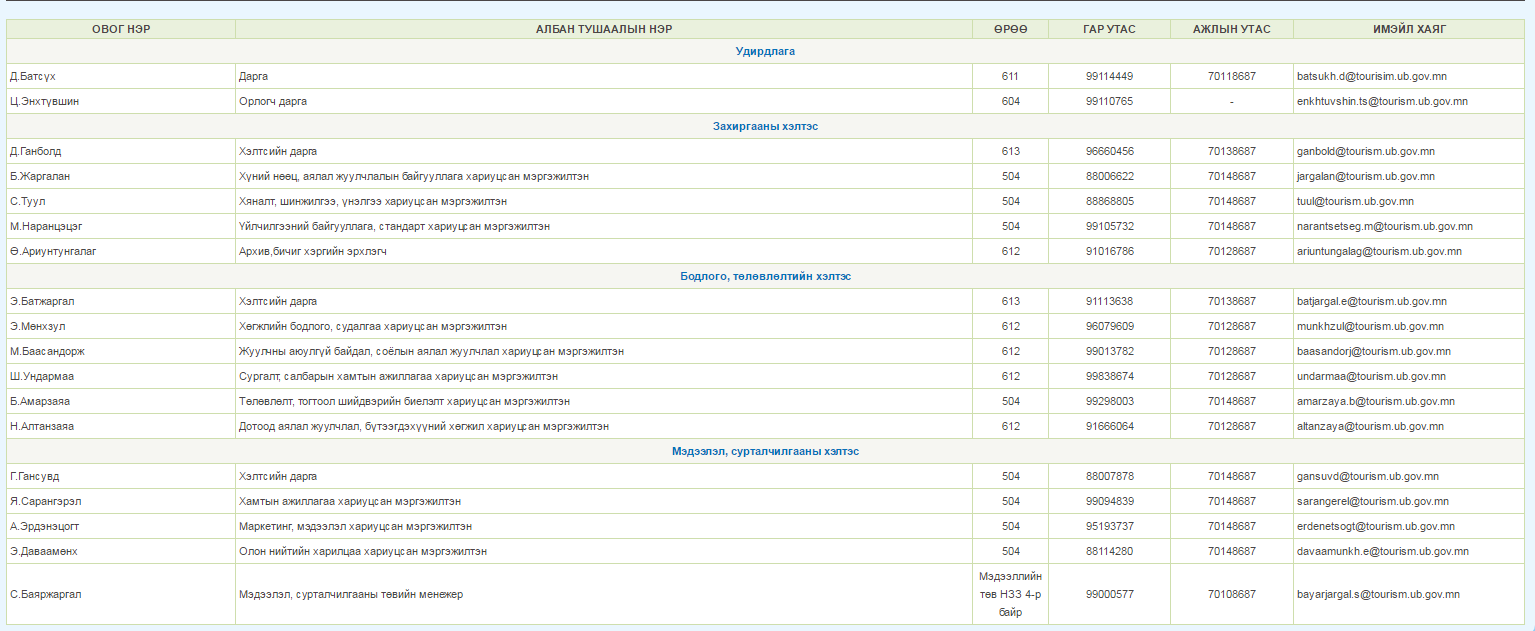Click the name Я.Сарангэрэл
The height and width of the screenshot is (631, 1535).
pyautogui.click(x=45, y=501)
